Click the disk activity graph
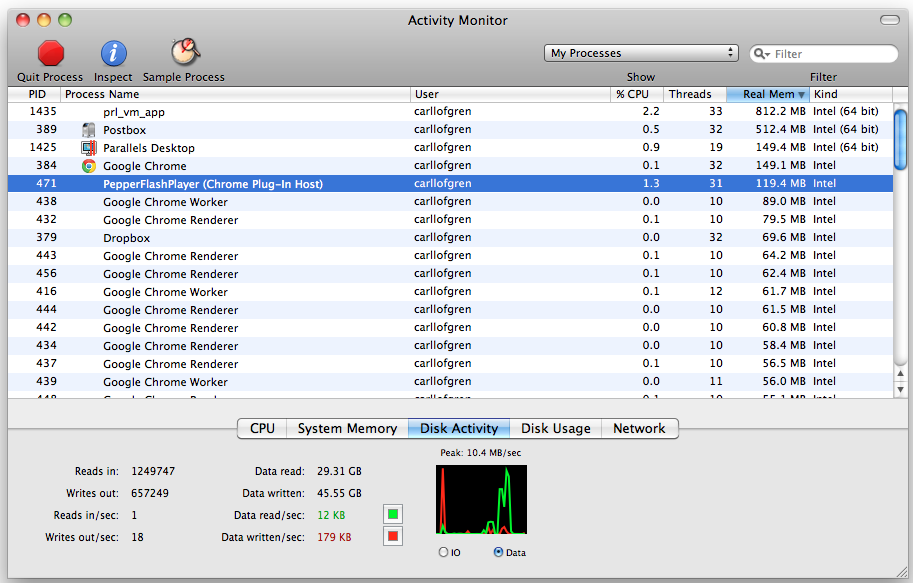This screenshot has height=583, width=913. (481, 499)
